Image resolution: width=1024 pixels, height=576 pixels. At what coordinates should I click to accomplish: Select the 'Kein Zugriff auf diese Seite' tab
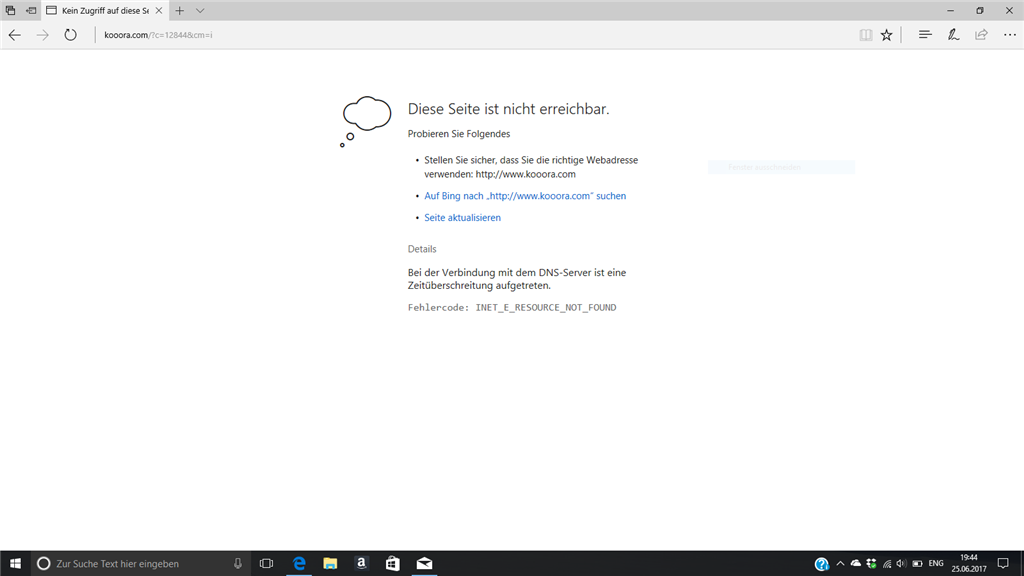click(x=104, y=10)
